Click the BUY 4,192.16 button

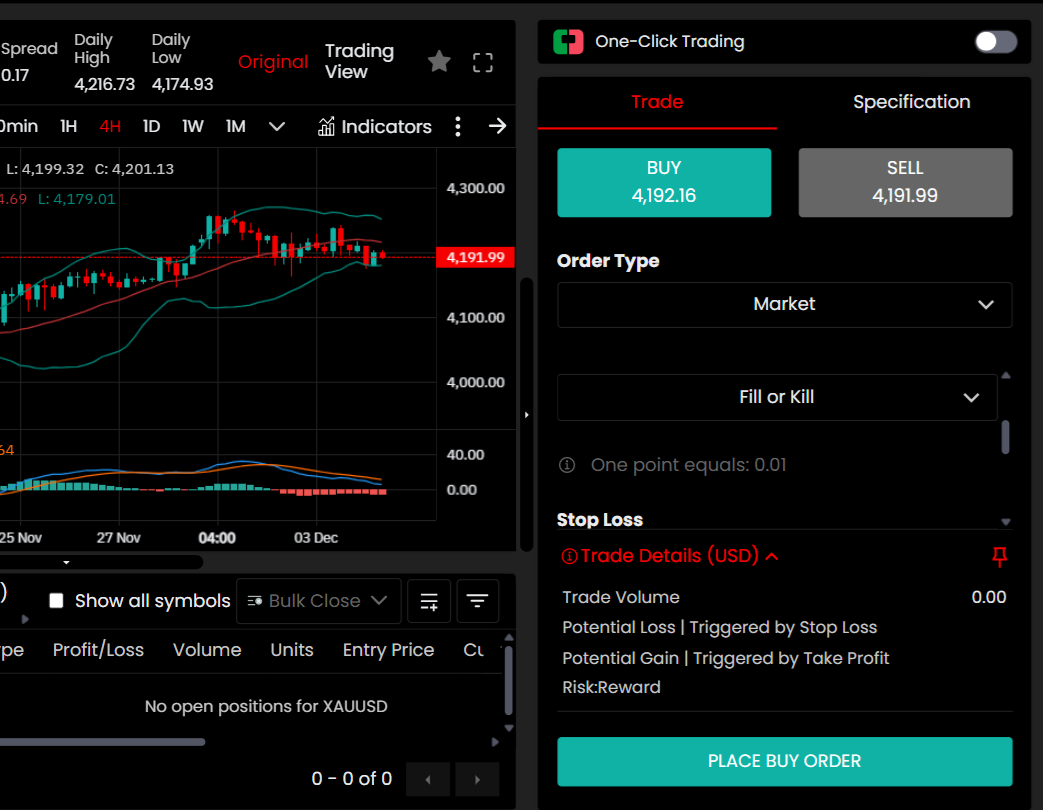(x=664, y=182)
